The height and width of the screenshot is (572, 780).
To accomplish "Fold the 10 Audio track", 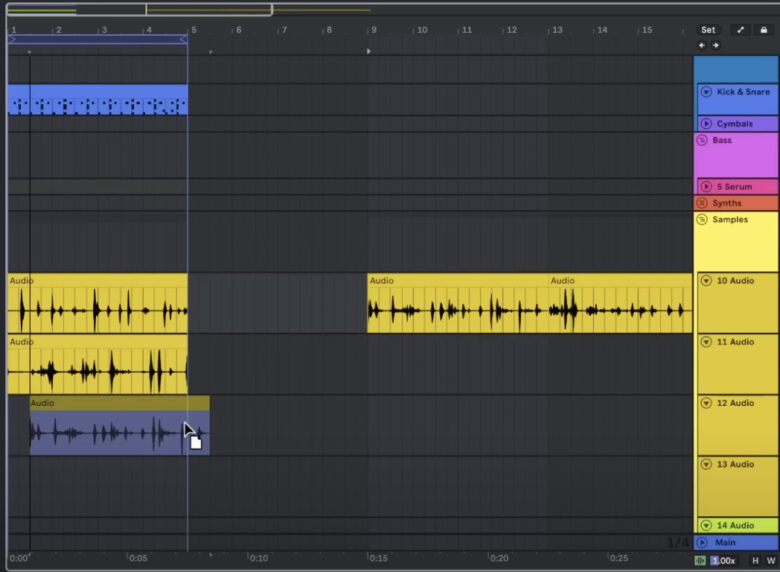I will coord(706,281).
